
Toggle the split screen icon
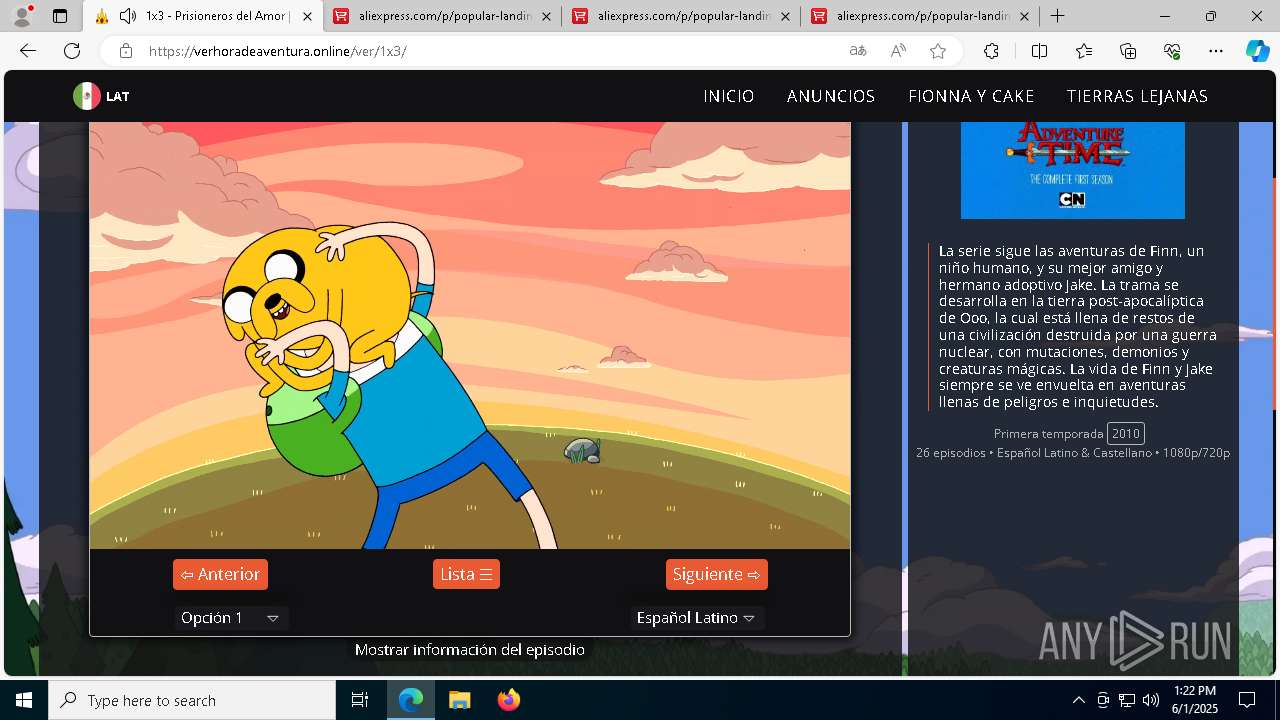[x=1039, y=51]
